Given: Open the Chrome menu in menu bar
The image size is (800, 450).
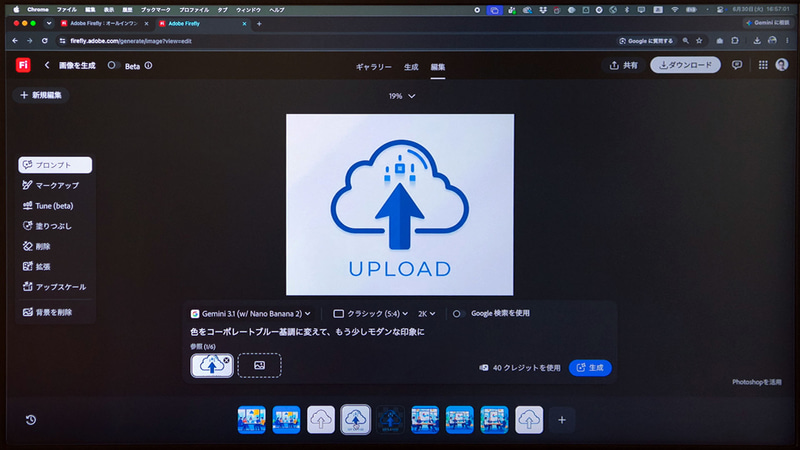Looking at the screenshot, I should point(37,10).
